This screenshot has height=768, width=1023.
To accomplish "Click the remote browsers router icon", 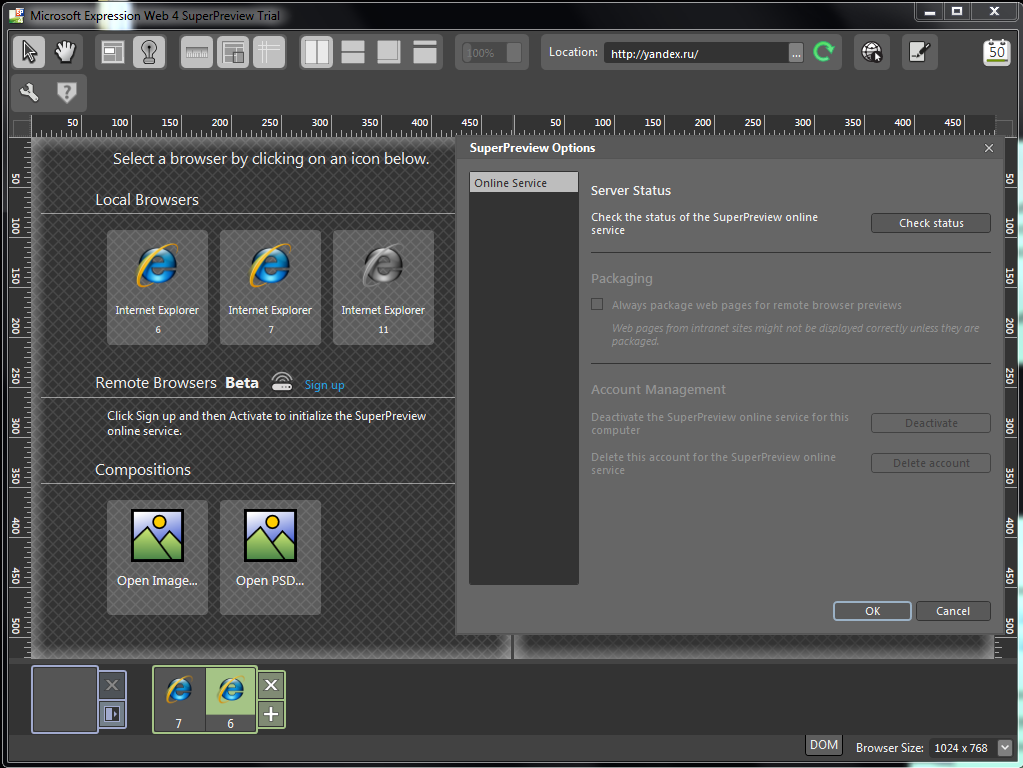I will tap(282, 382).
